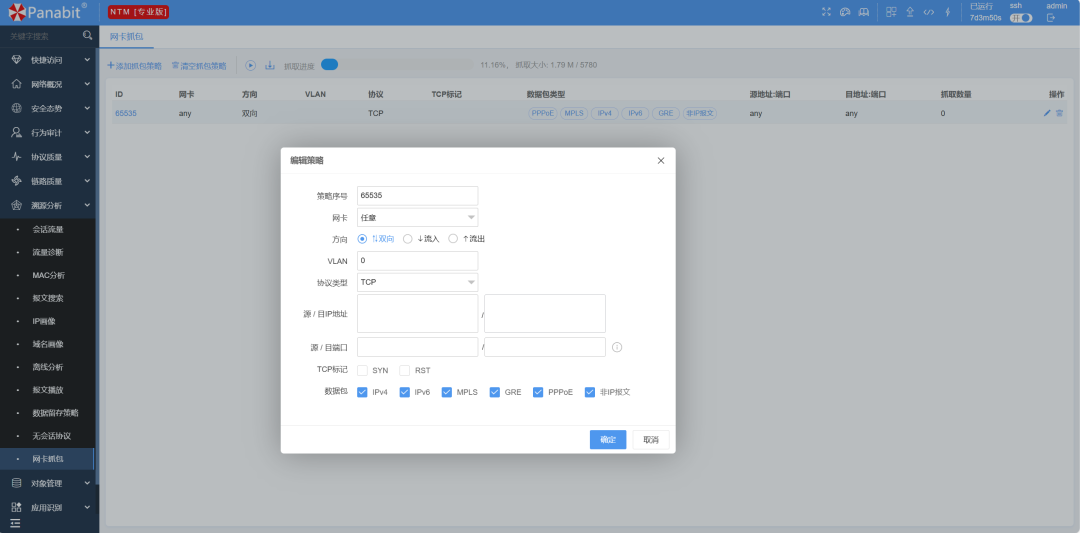
Task: Click the download capture icon in toolbar
Action: 270,65
